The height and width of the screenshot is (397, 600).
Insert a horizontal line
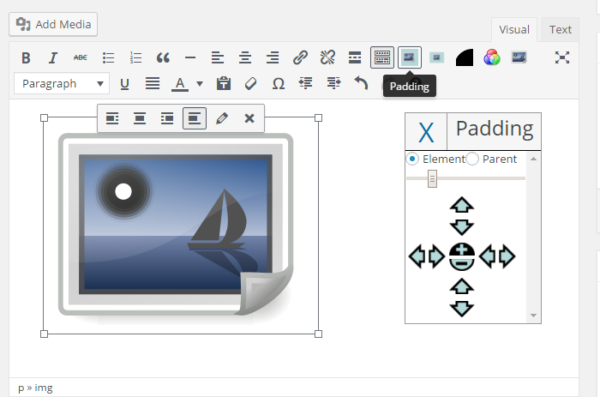click(x=190, y=58)
